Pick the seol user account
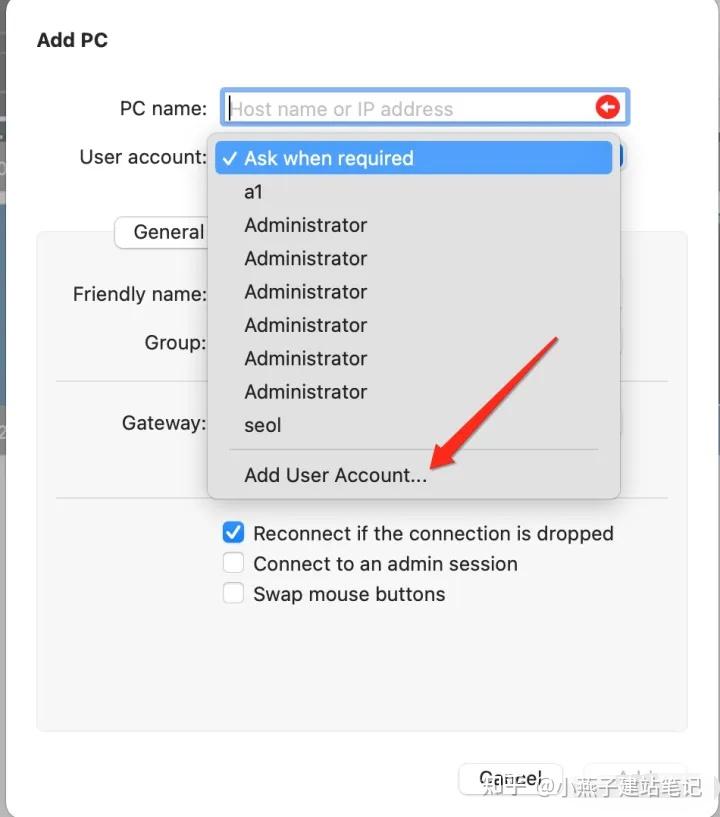Viewport: 720px width, 817px height. tap(263, 425)
